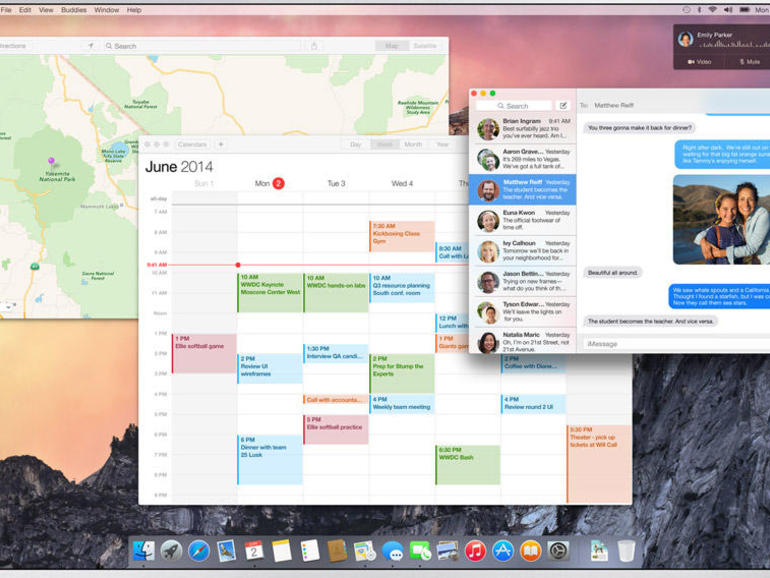
Task: Add a new calendar event with plus button
Action: point(221,145)
